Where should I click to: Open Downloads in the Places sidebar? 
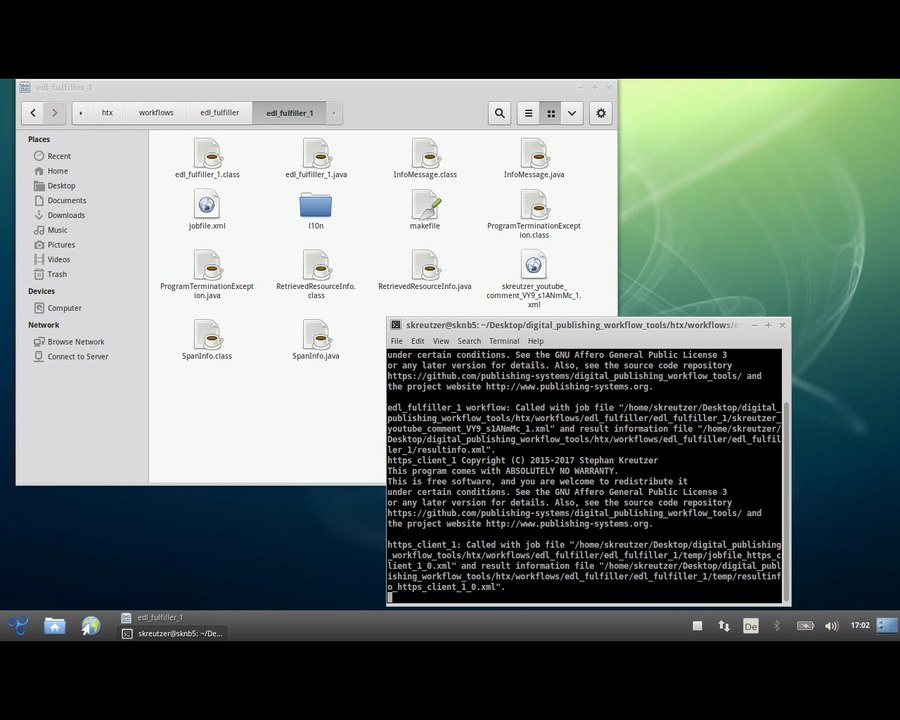[x=66, y=215]
